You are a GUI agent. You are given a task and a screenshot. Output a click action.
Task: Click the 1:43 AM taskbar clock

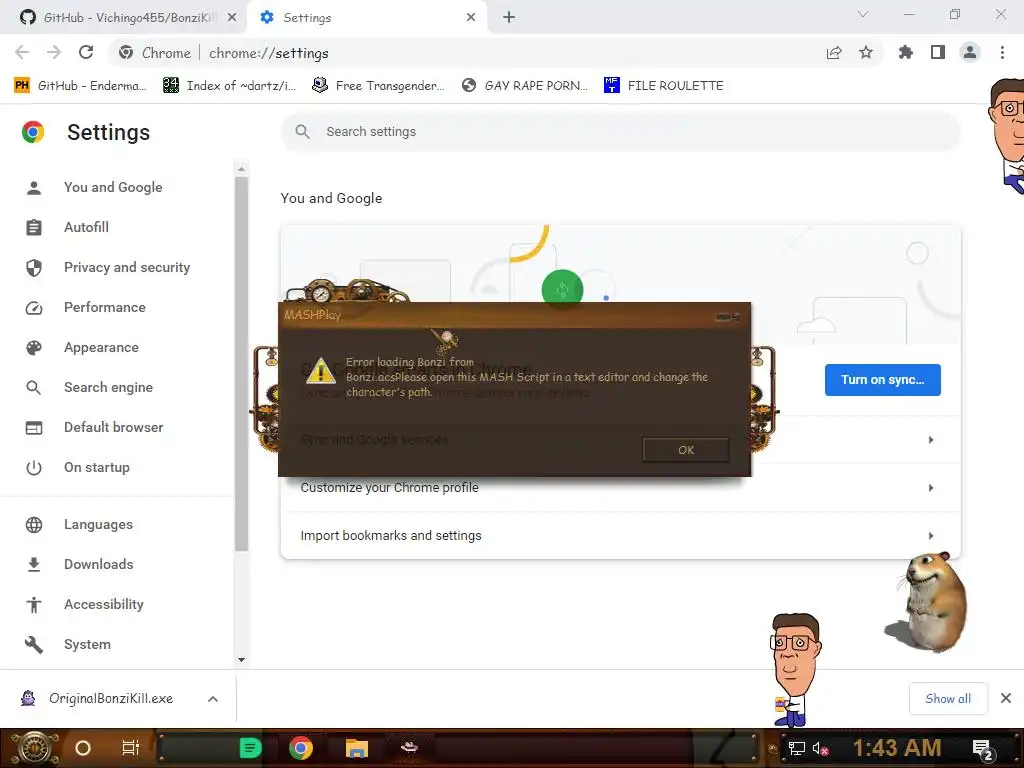coord(897,748)
